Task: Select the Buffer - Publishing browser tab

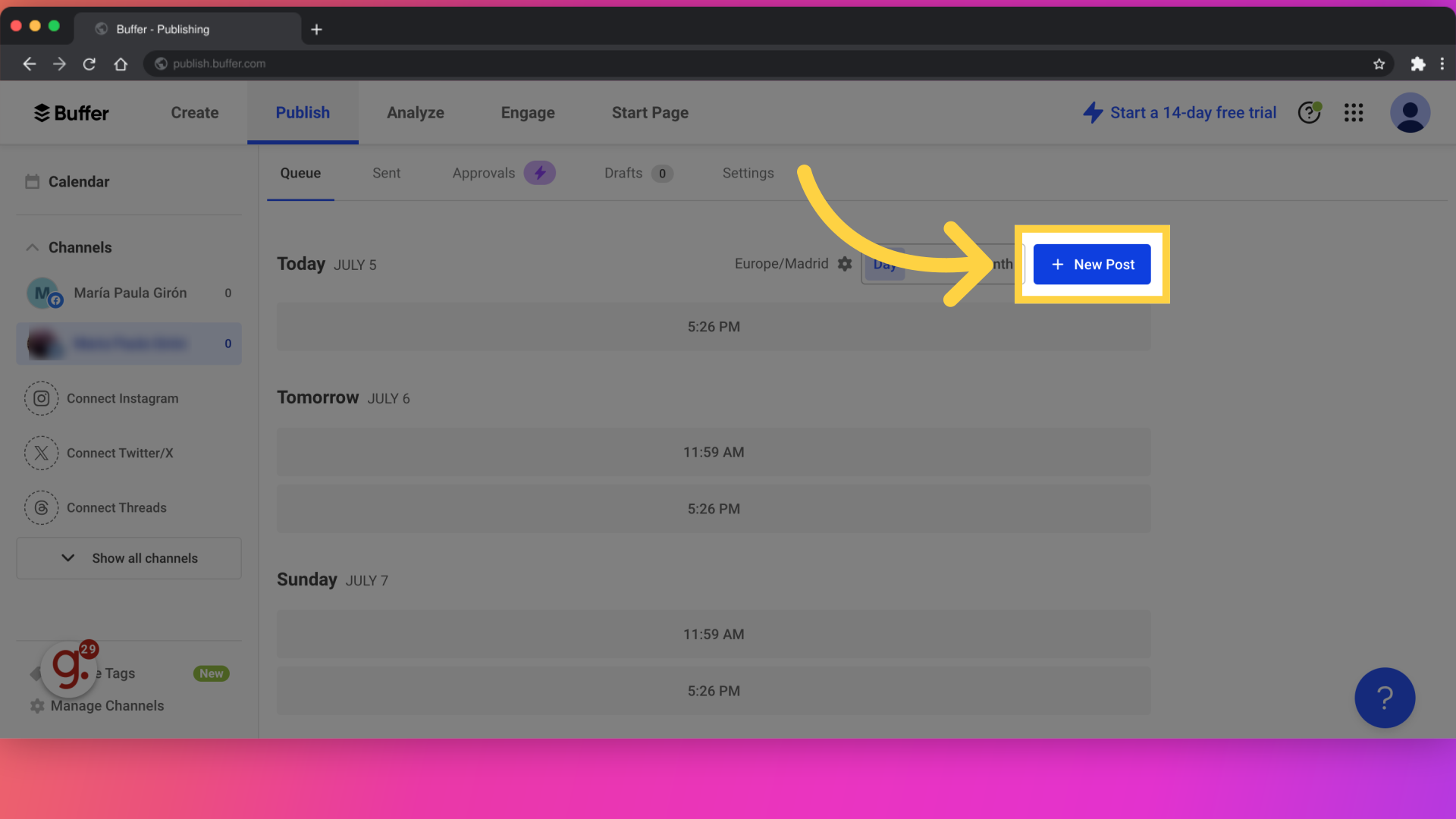Action: point(187,30)
